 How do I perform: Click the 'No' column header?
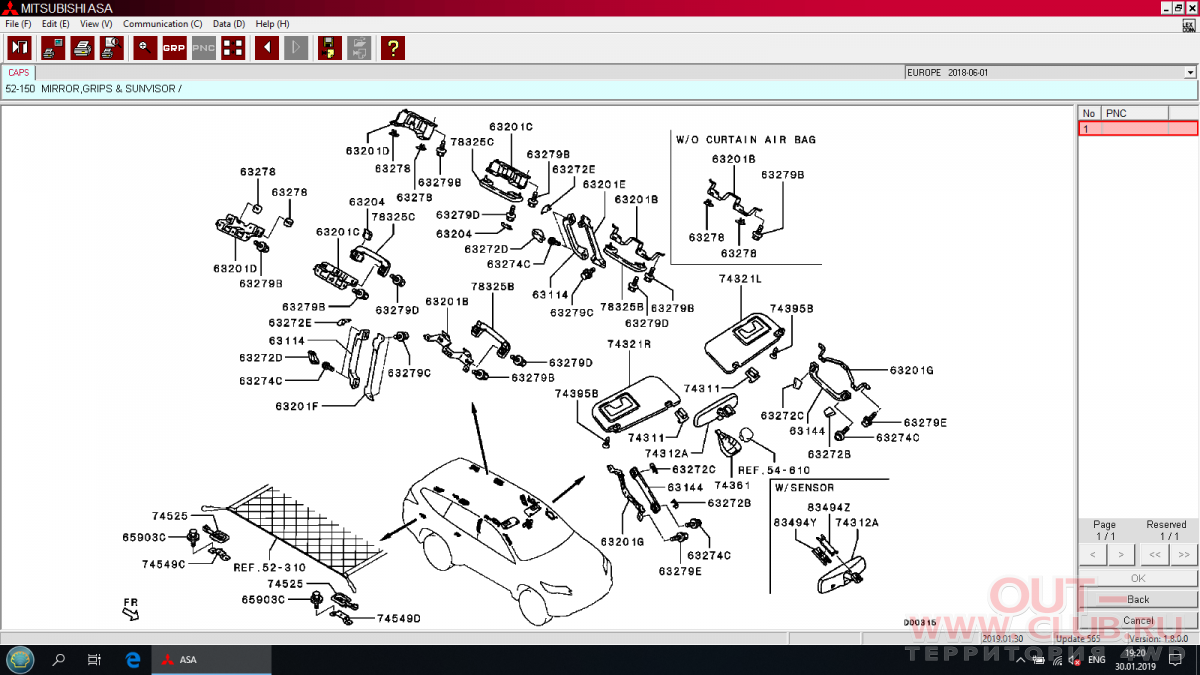[x=1090, y=113]
